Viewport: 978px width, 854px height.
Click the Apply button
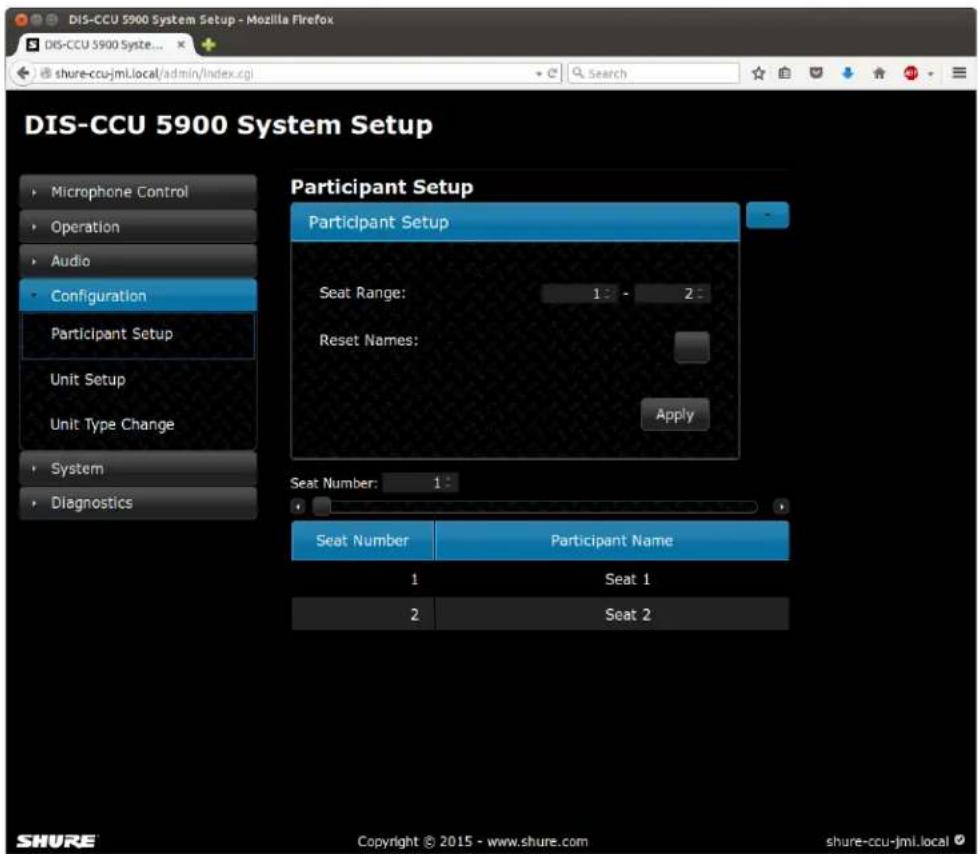675,415
